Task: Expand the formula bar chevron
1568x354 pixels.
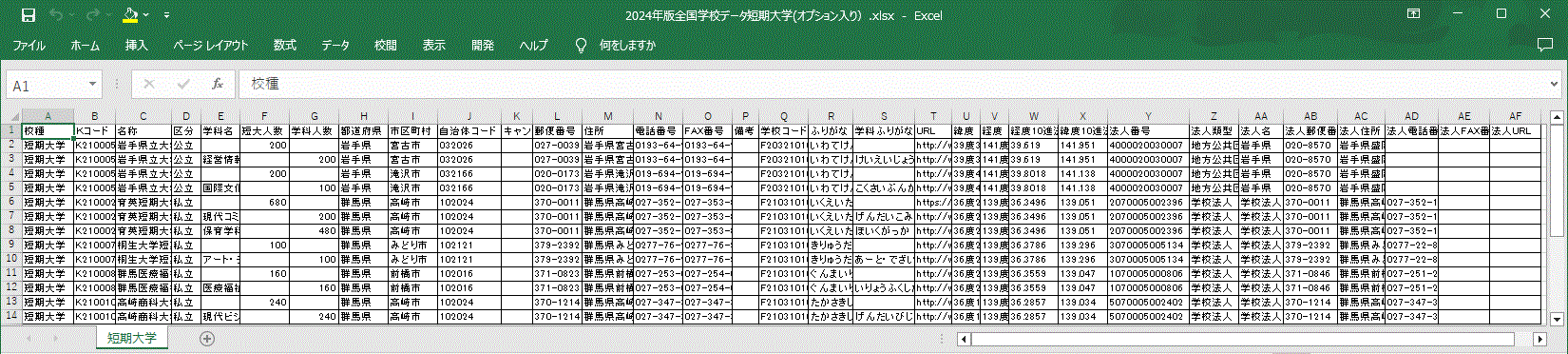Action: [x=1554, y=85]
